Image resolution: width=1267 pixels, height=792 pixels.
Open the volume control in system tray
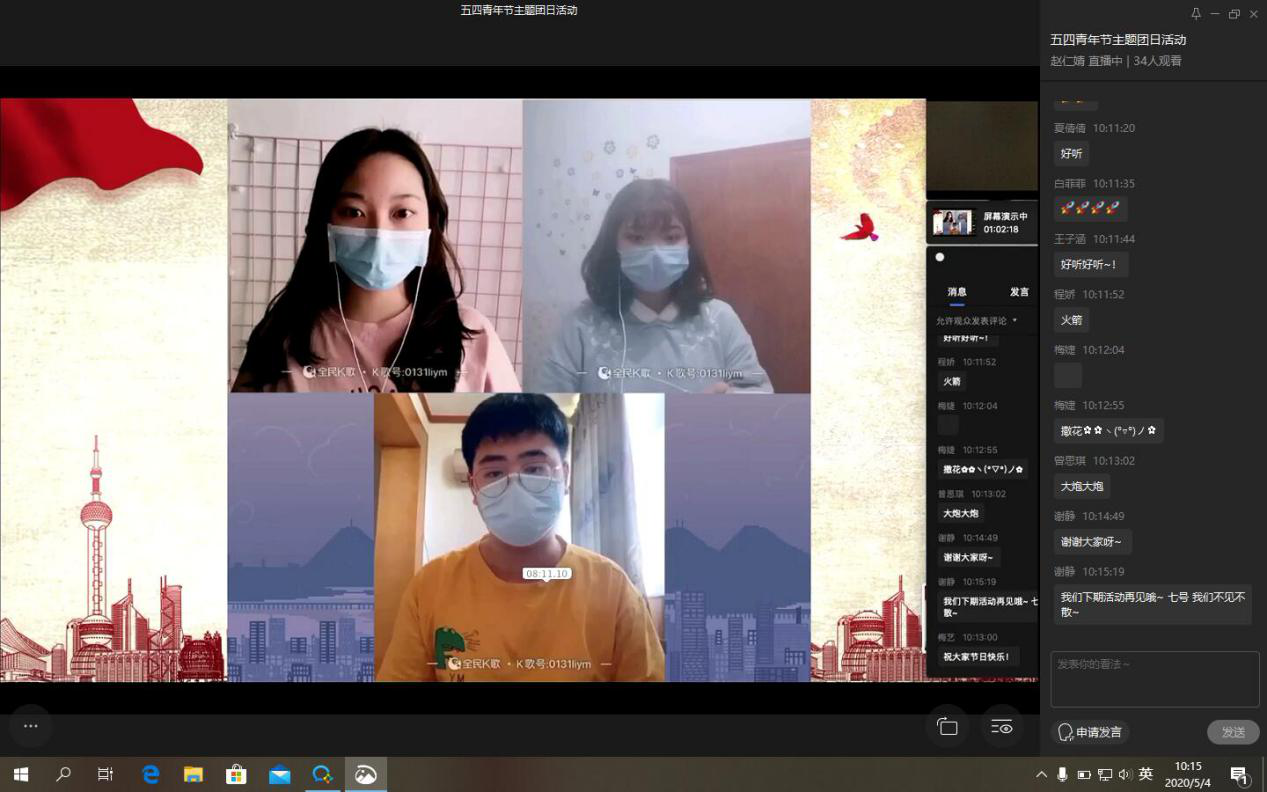click(1125, 774)
